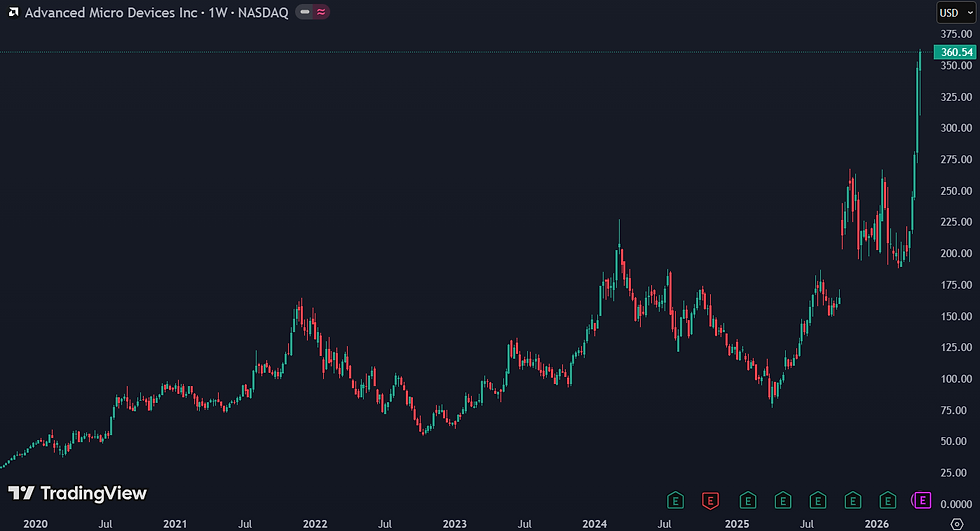This screenshot has height=531, width=980.
Task: Click the 350.00 price axis label
Action: pyautogui.click(x=956, y=66)
